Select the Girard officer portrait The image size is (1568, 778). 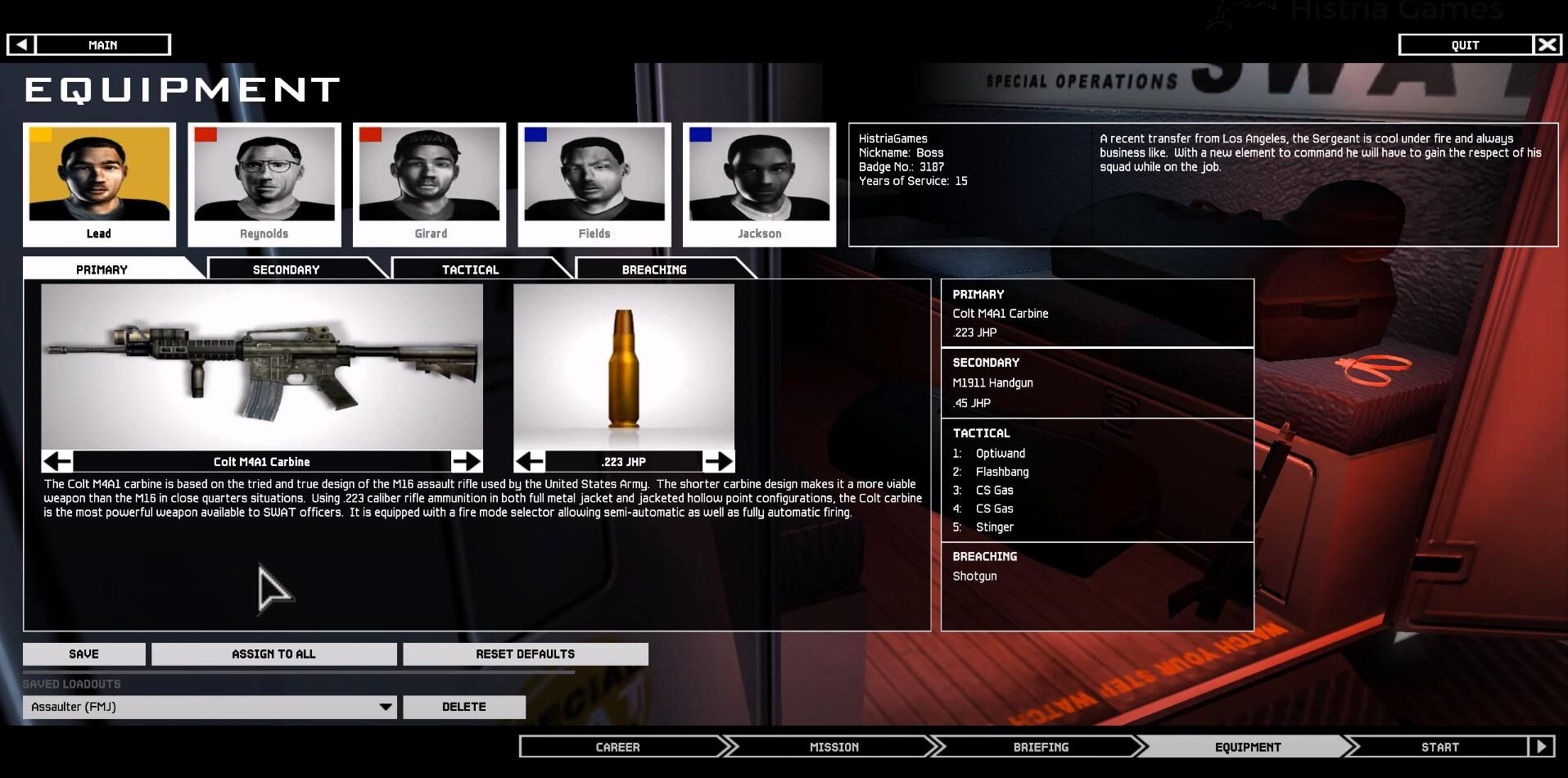(429, 184)
